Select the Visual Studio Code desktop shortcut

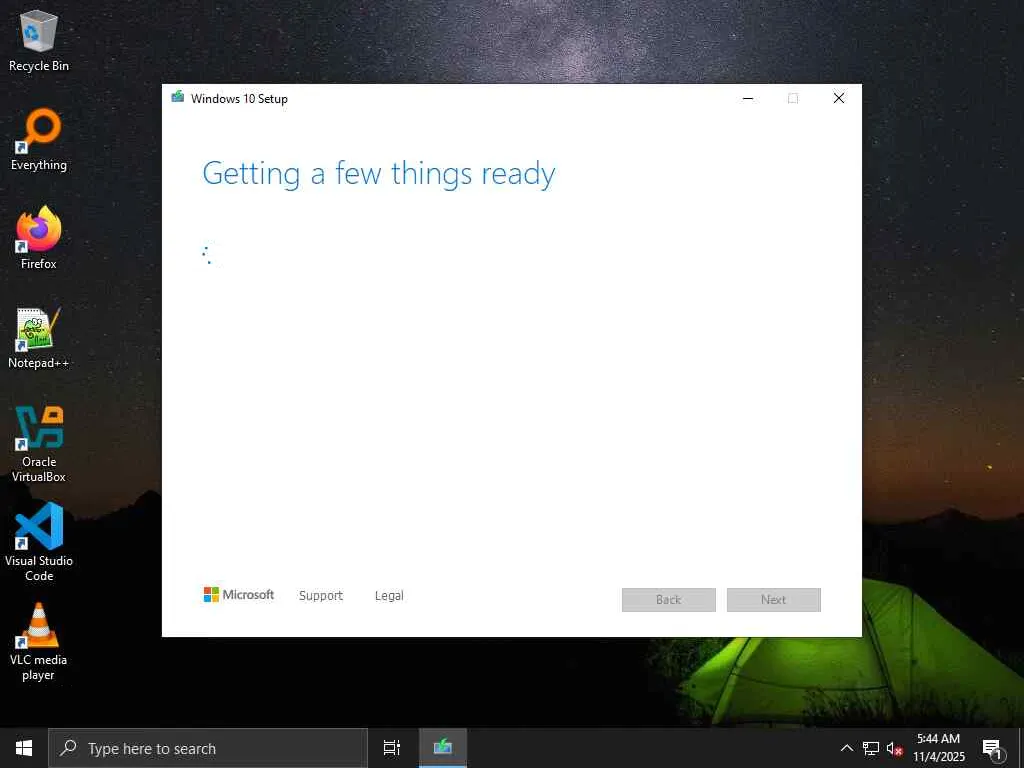pos(39,542)
